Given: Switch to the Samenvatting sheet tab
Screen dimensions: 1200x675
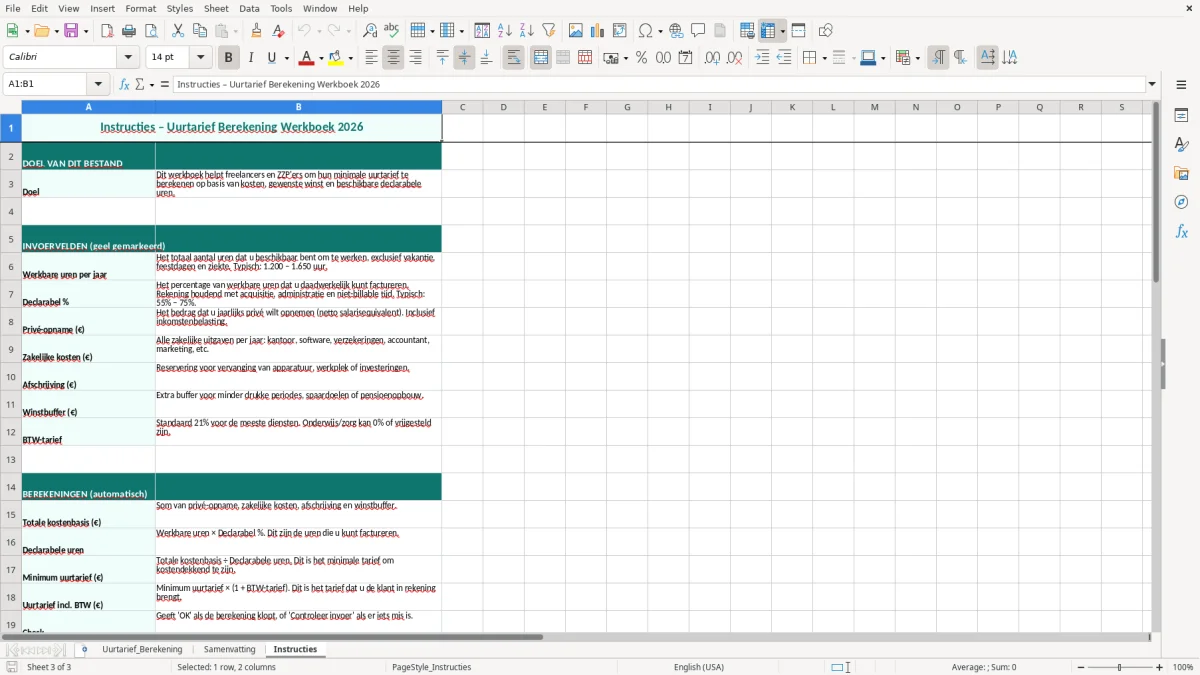Looking at the screenshot, I should click(x=230, y=649).
